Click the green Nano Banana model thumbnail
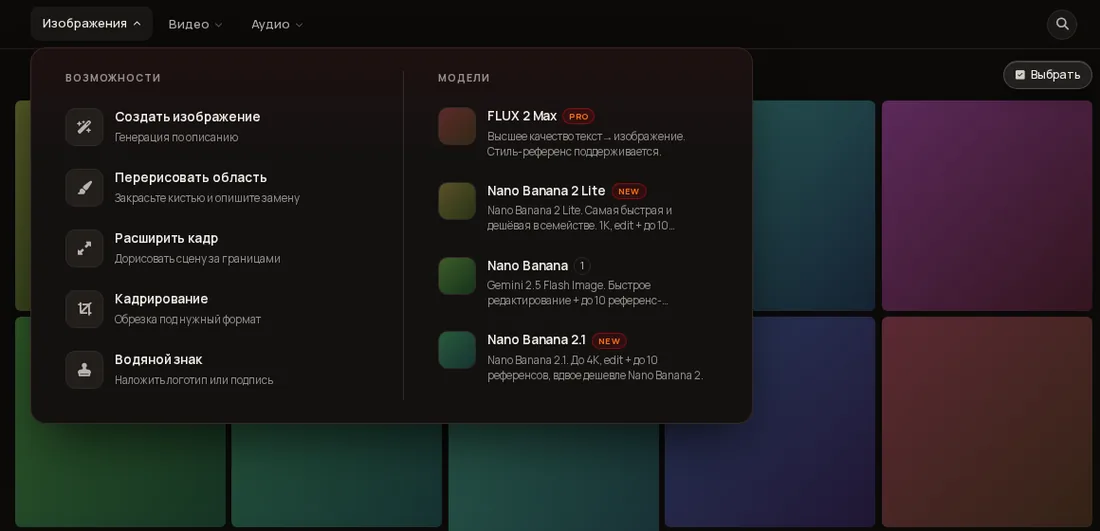The width and height of the screenshot is (1100, 531). 457,276
